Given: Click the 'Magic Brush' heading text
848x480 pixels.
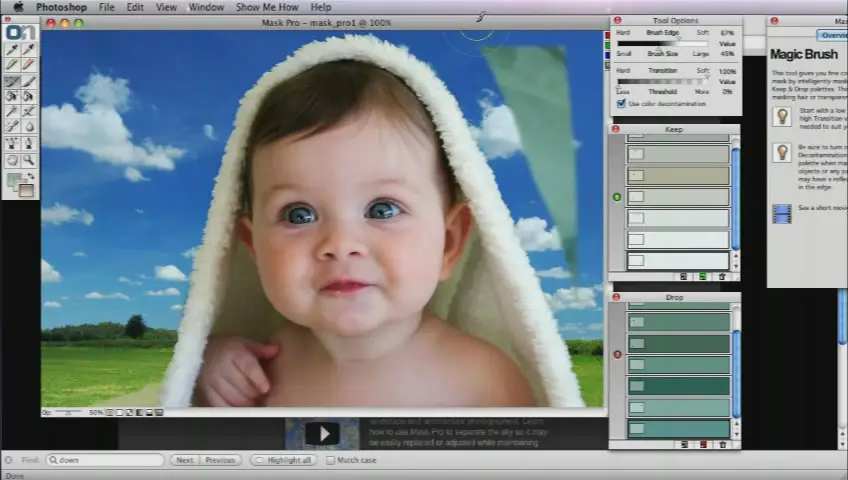Looking at the screenshot, I should 804,55.
